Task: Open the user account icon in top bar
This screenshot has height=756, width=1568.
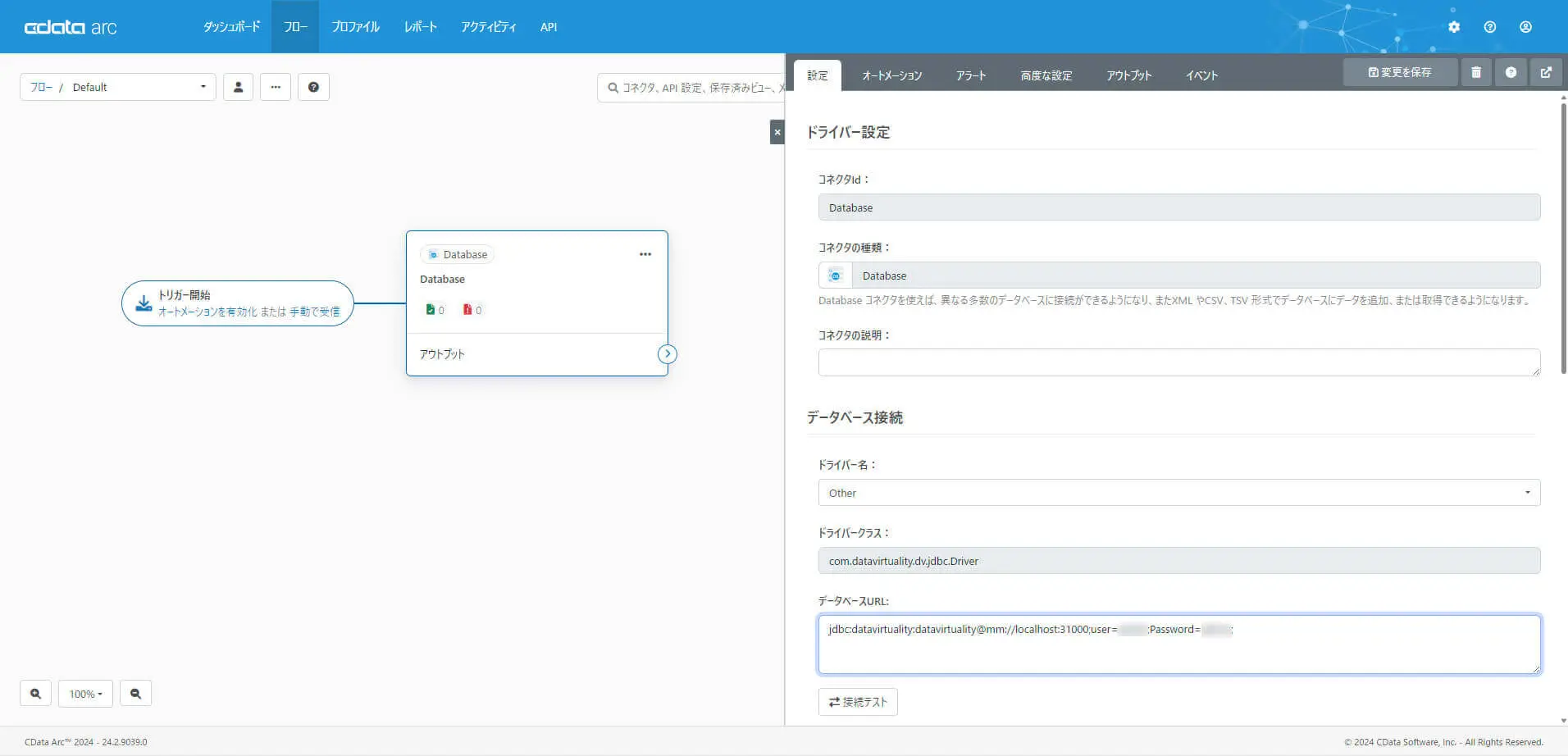Action: (x=1525, y=27)
